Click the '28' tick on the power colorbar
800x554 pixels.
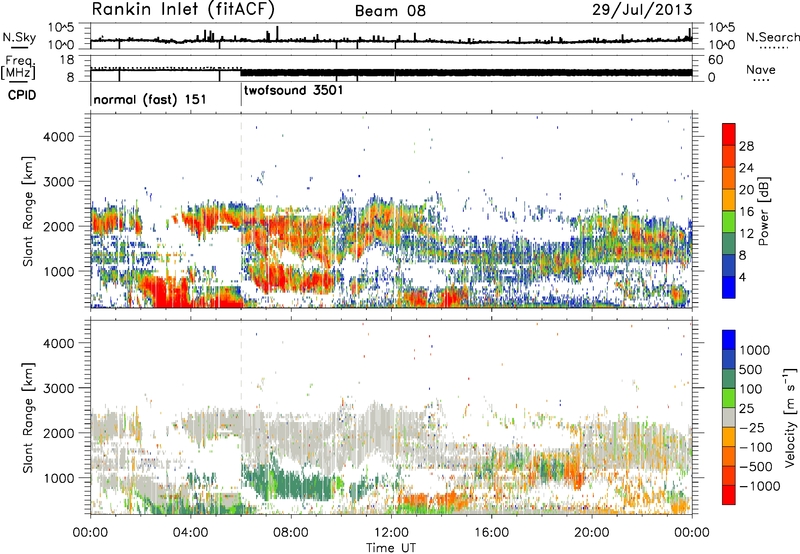click(746, 146)
